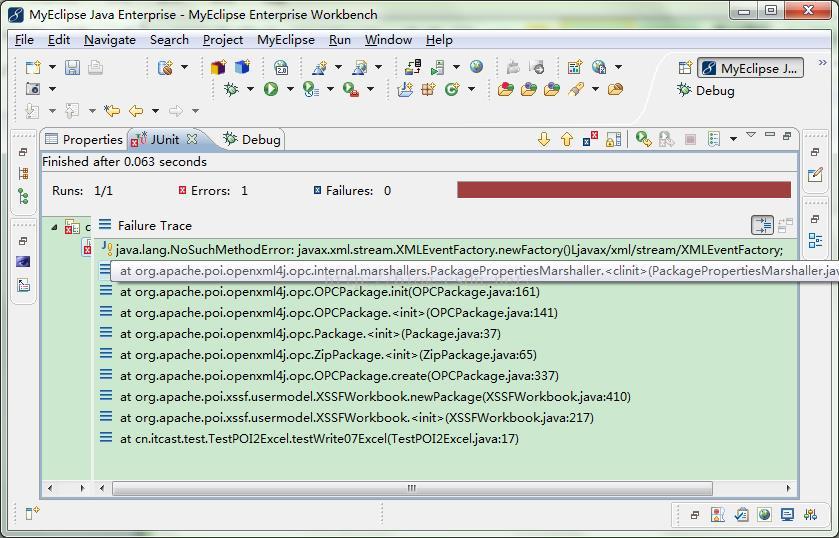Click the outline icon on right sidebar

pos(815,240)
